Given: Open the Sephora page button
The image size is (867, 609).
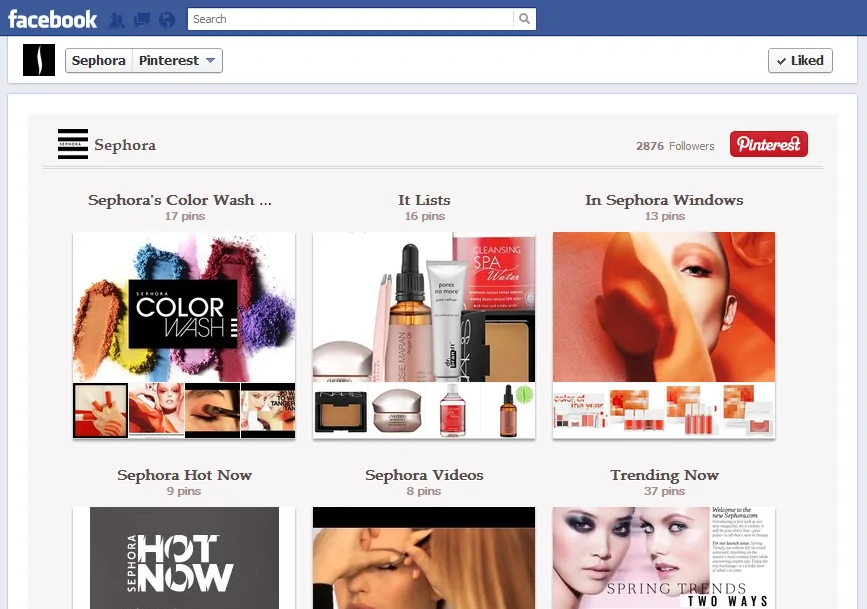Looking at the screenshot, I should (x=98, y=60).
